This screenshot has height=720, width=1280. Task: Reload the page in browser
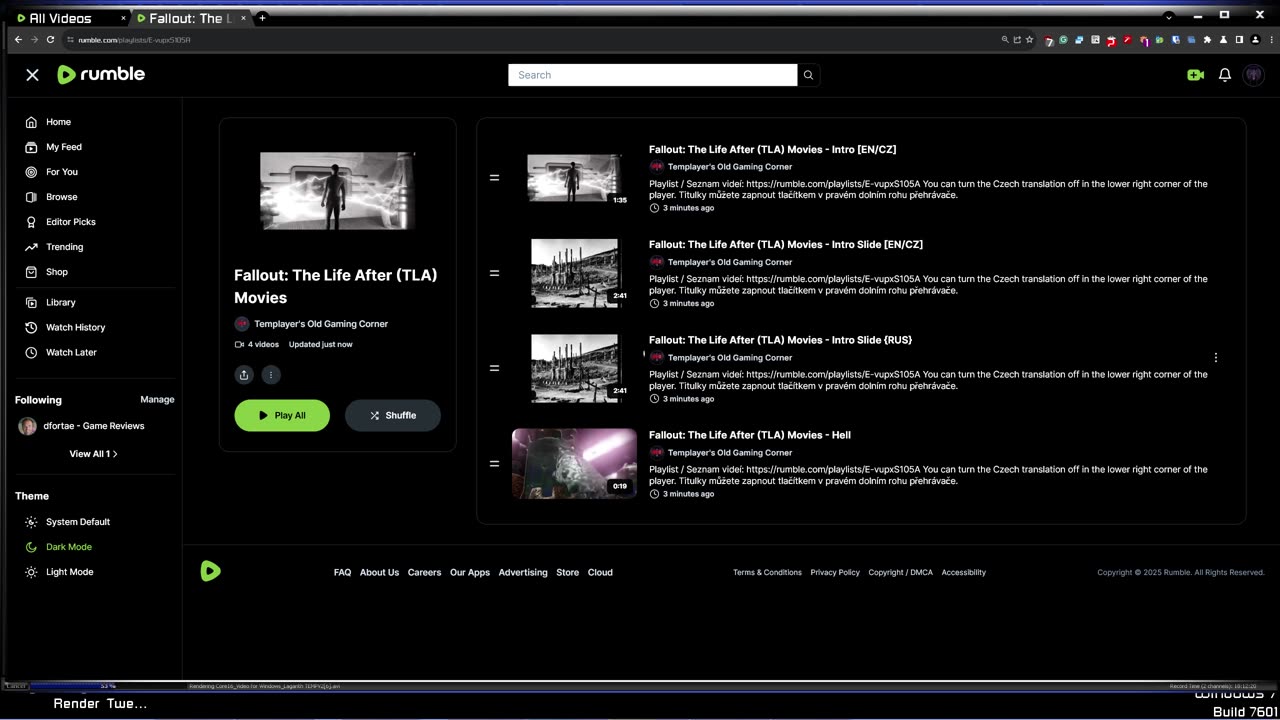(x=50, y=40)
